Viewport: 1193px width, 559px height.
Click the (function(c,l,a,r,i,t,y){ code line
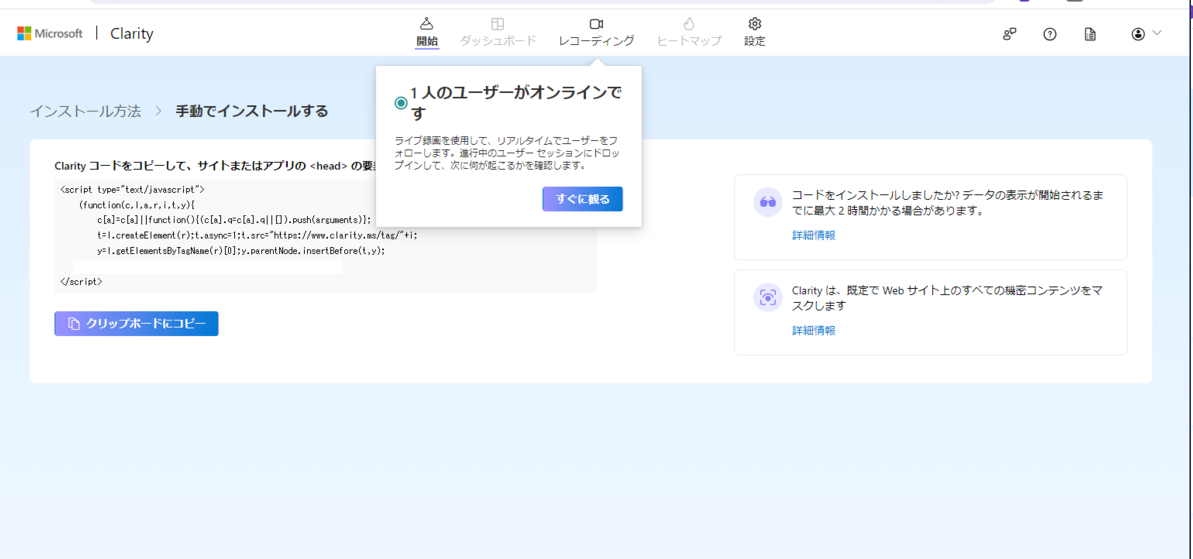point(137,205)
